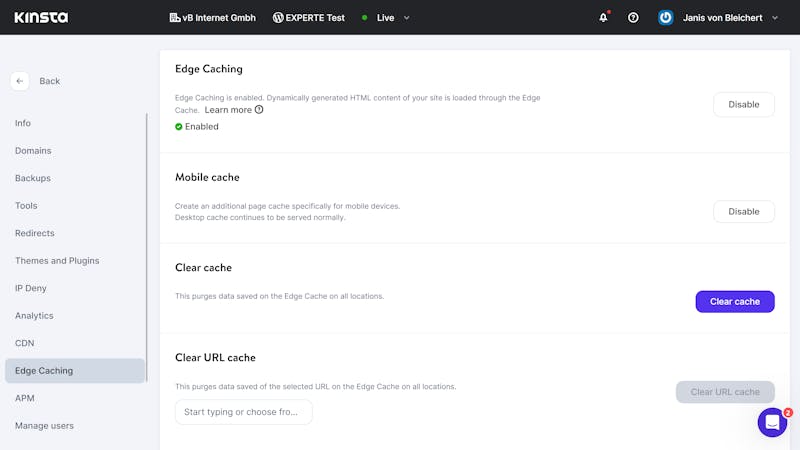
Task: Click the Kinsta logo
Action: (x=41, y=18)
